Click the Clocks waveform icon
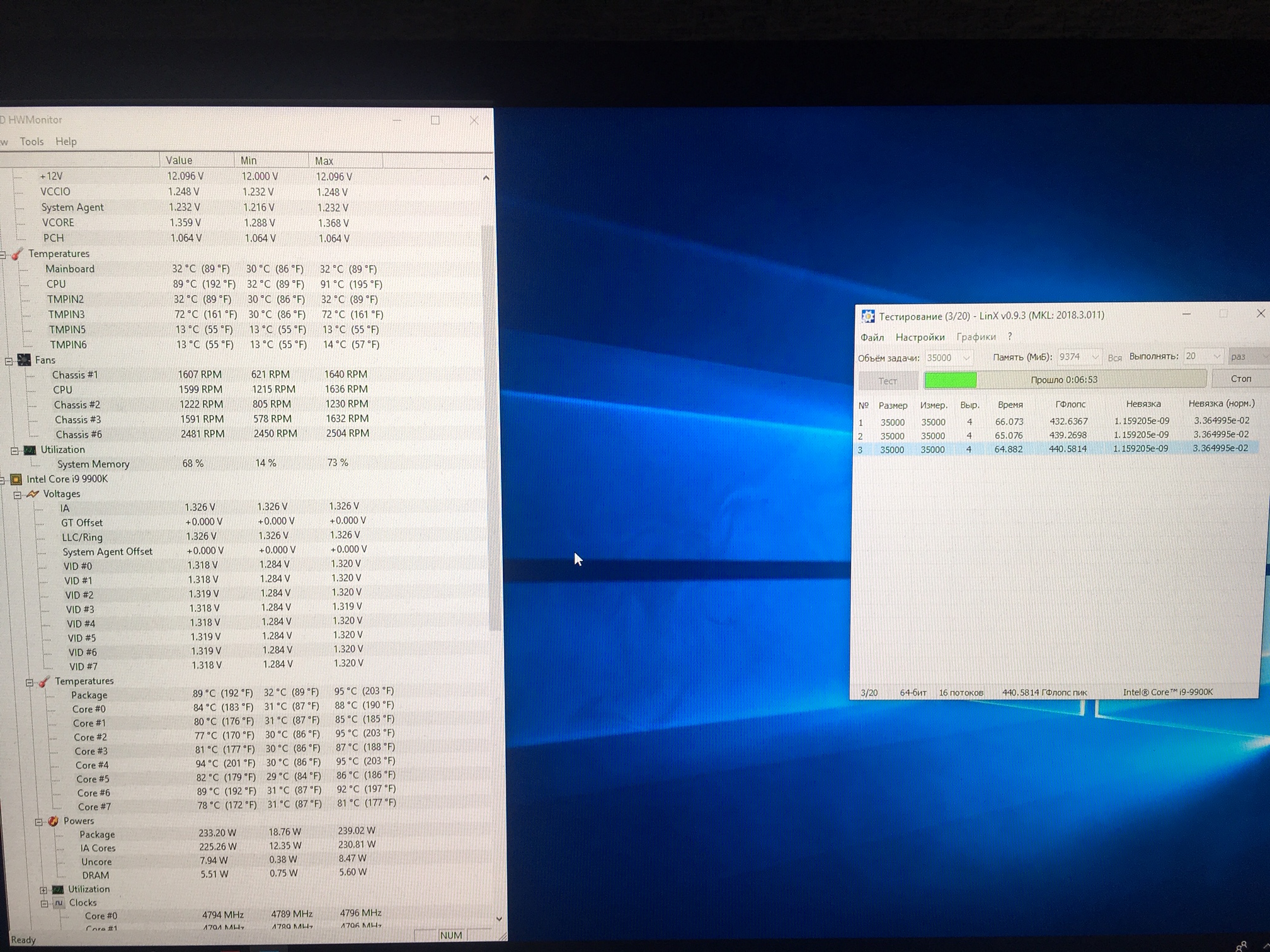Screen dimensions: 1270x952 point(59,903)
